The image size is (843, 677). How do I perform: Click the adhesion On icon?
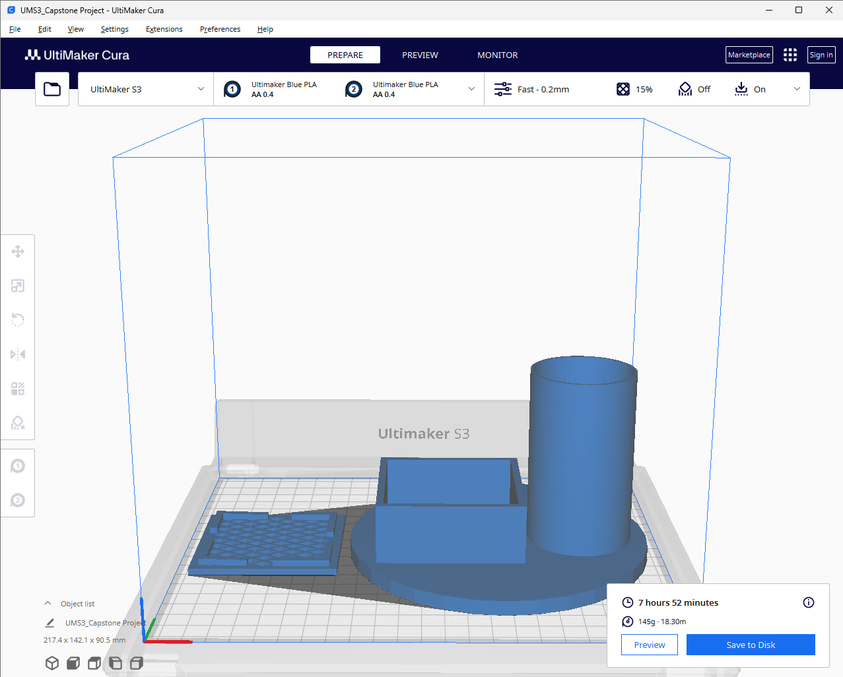coord(741,89)
